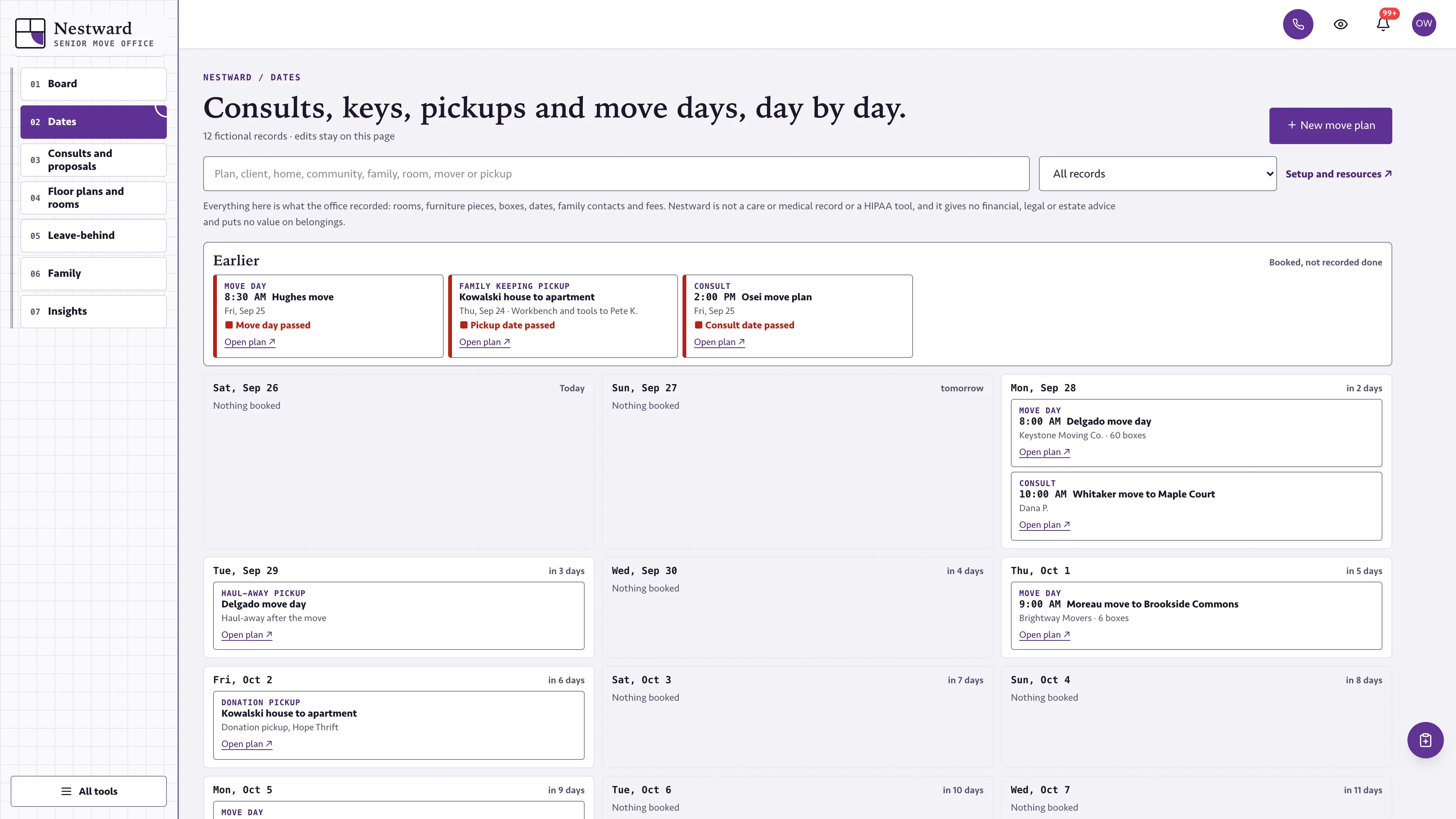
Task: Open the Family nav item
Action: [93, 273]
